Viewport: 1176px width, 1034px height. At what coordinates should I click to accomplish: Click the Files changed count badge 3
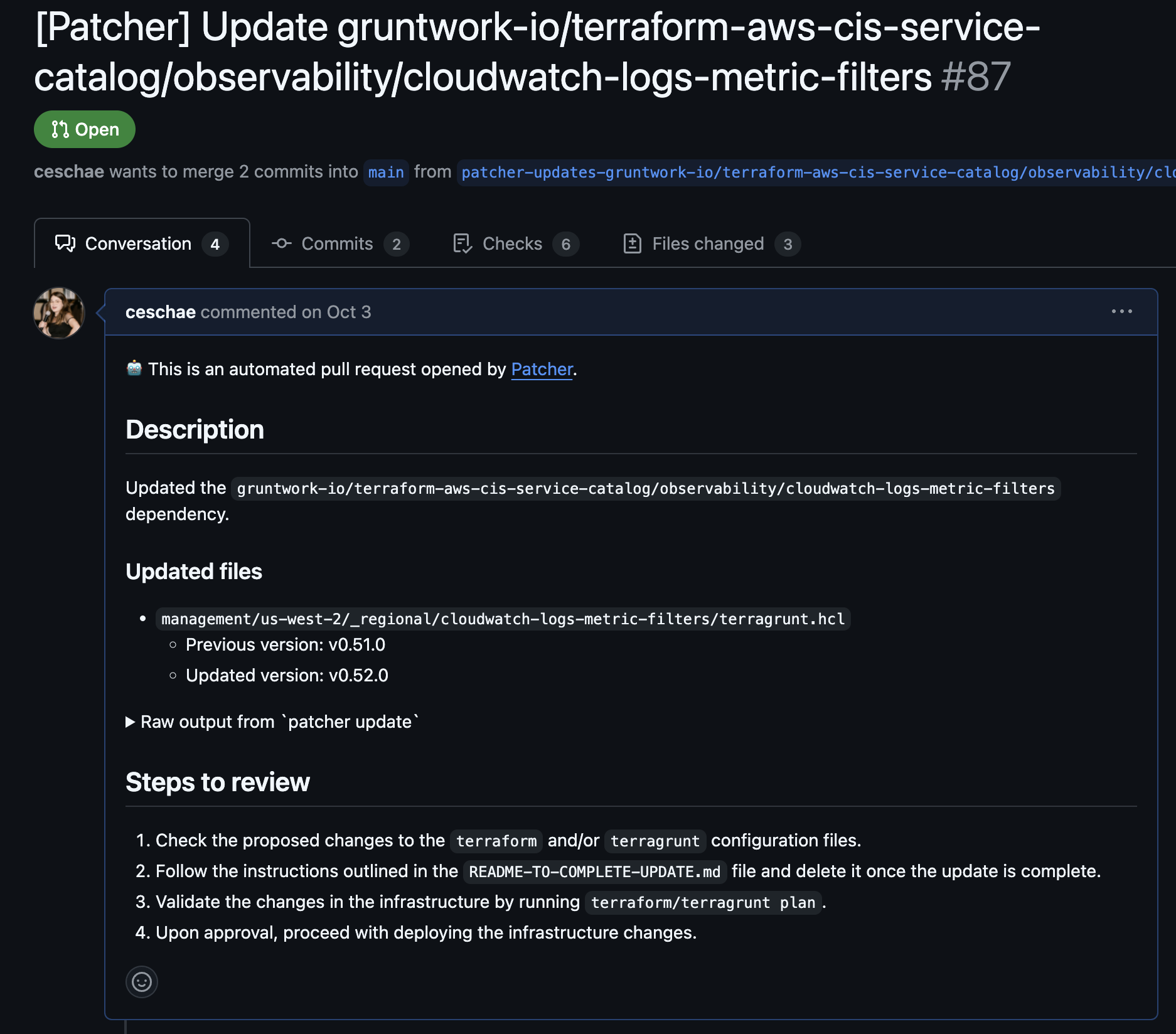coord(788,244)
